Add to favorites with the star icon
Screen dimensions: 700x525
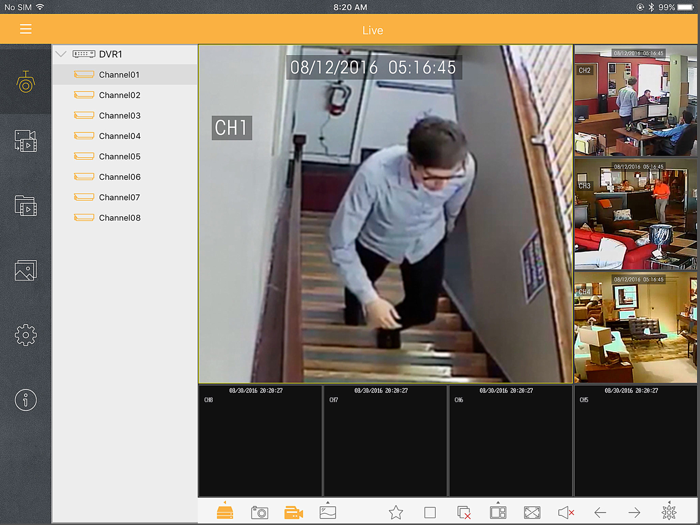point(396,512)
